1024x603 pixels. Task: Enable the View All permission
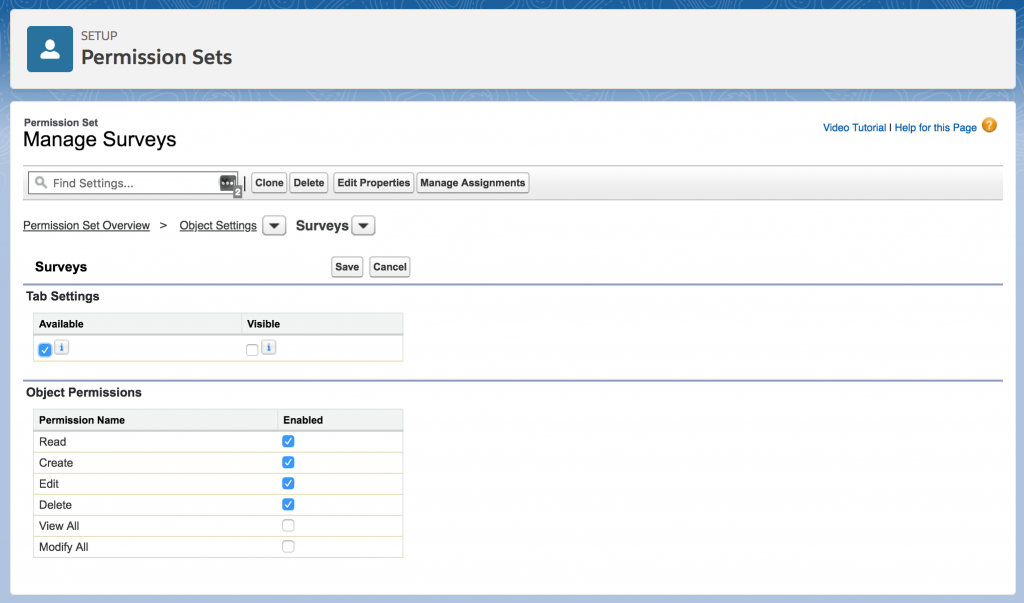click(288, 525)
